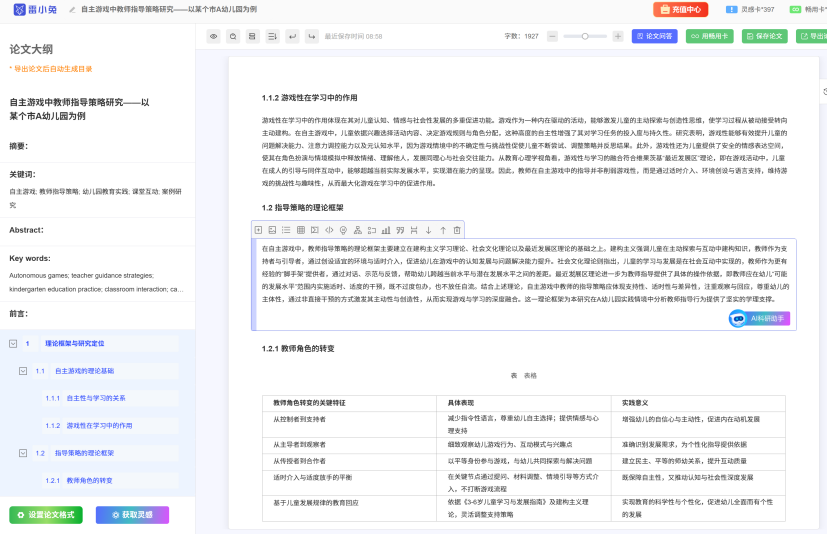Click the 获取灵感 button

pyautogui.click(x=132, y=515)
